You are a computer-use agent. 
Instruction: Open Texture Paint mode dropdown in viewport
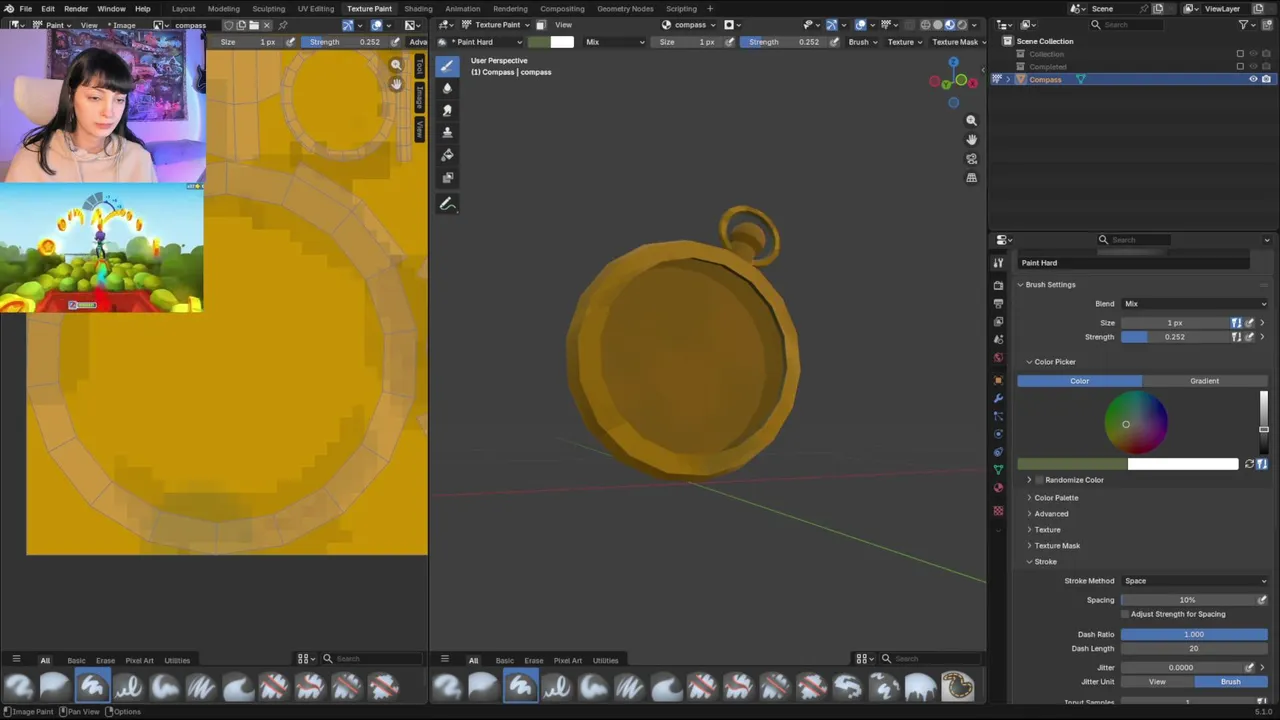496,25
